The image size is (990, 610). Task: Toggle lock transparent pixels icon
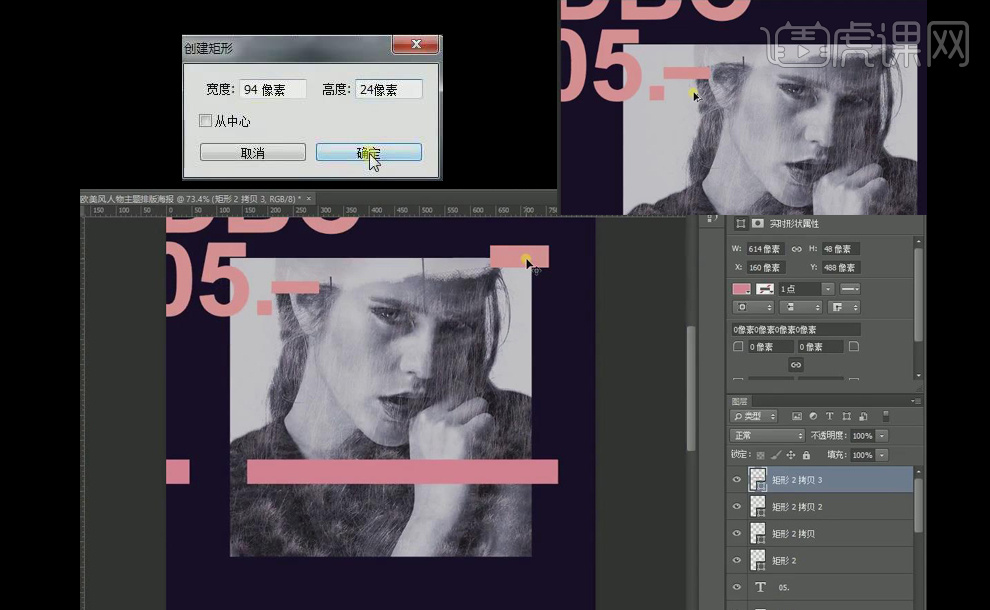coord(761,455)
